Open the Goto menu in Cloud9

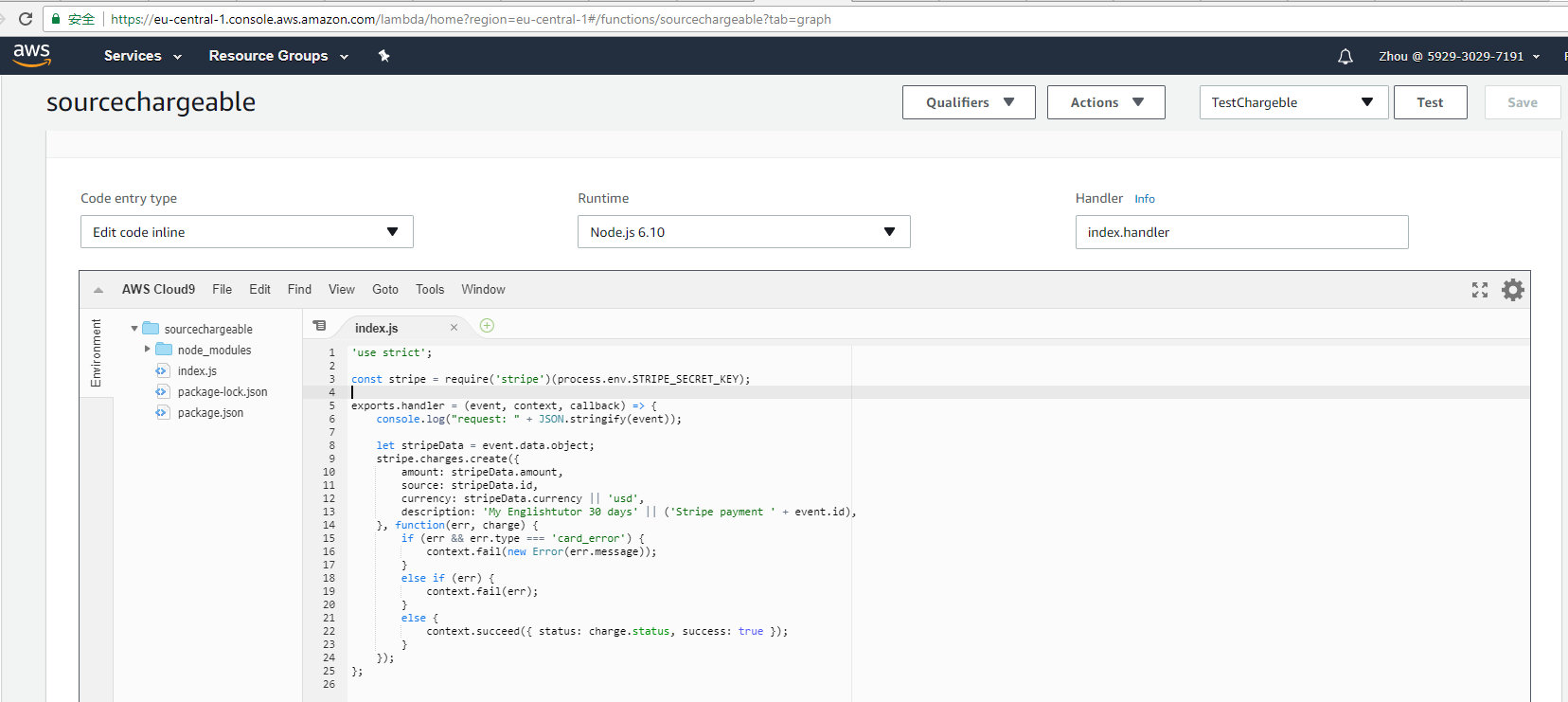pos(384,290)
